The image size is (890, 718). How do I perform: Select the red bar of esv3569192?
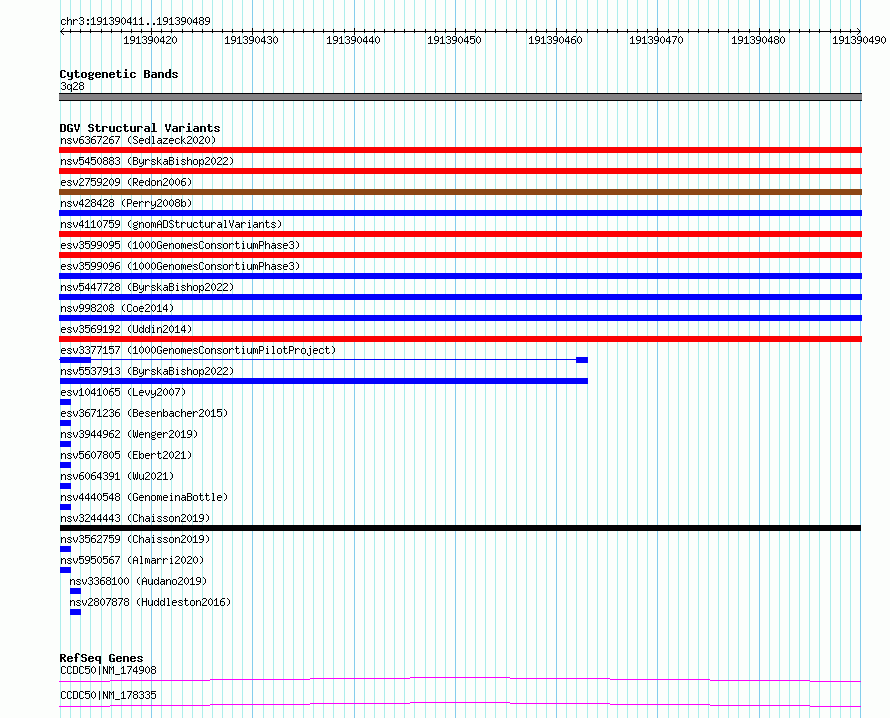460,339
